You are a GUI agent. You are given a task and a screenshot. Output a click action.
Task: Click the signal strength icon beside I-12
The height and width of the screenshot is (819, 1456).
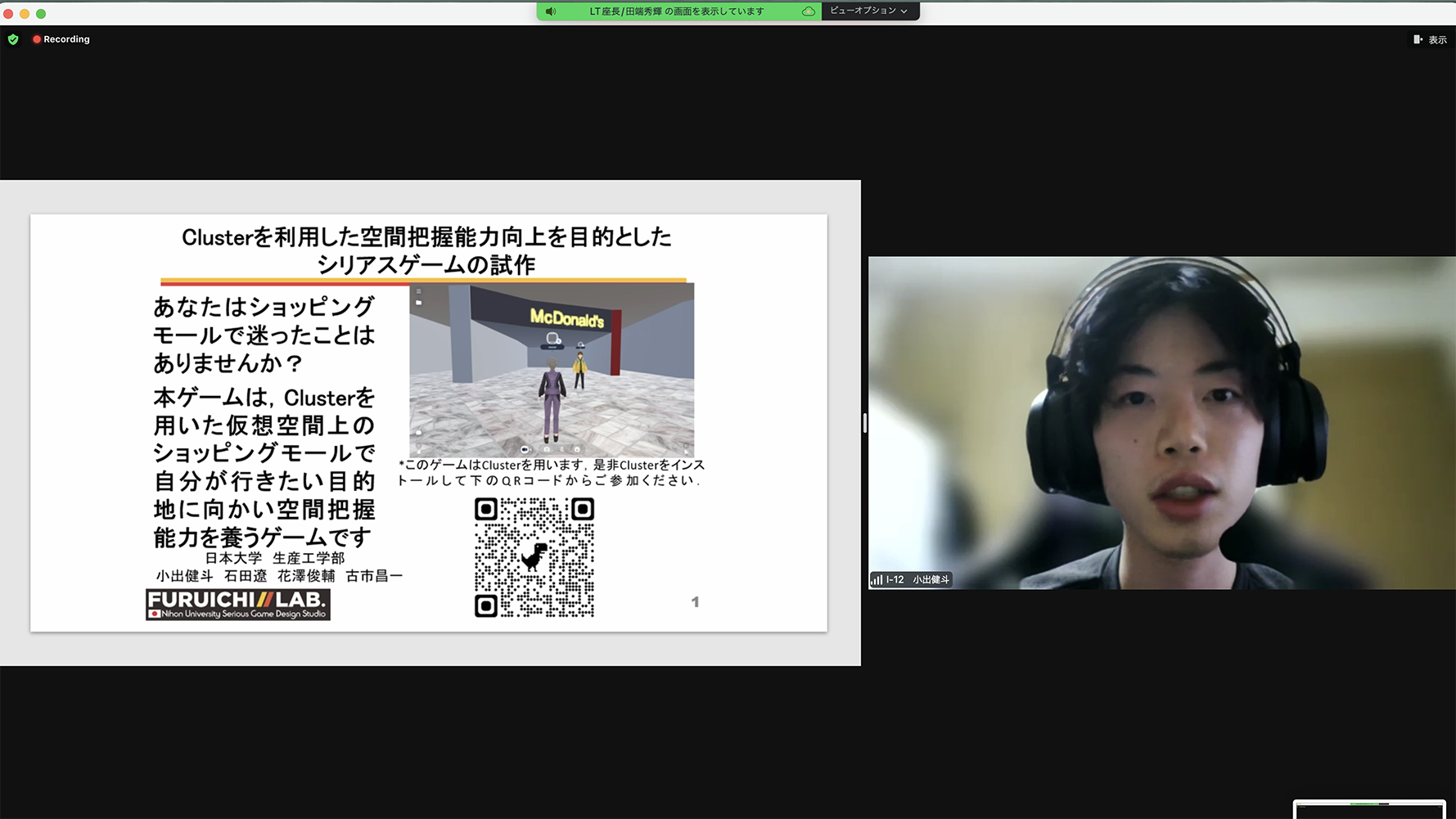click(877, 579)
